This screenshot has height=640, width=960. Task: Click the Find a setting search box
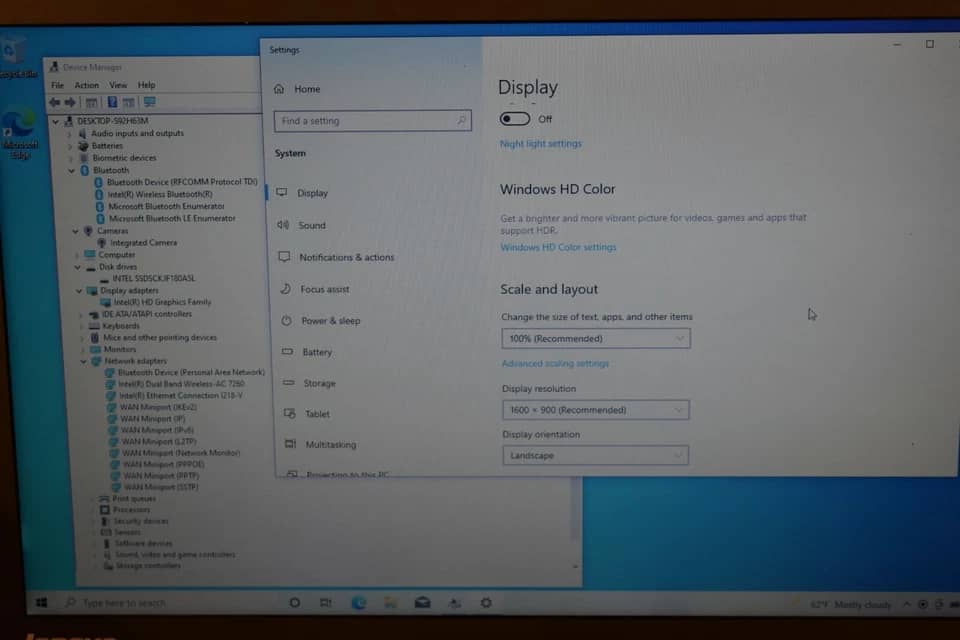tap(372, 121)
